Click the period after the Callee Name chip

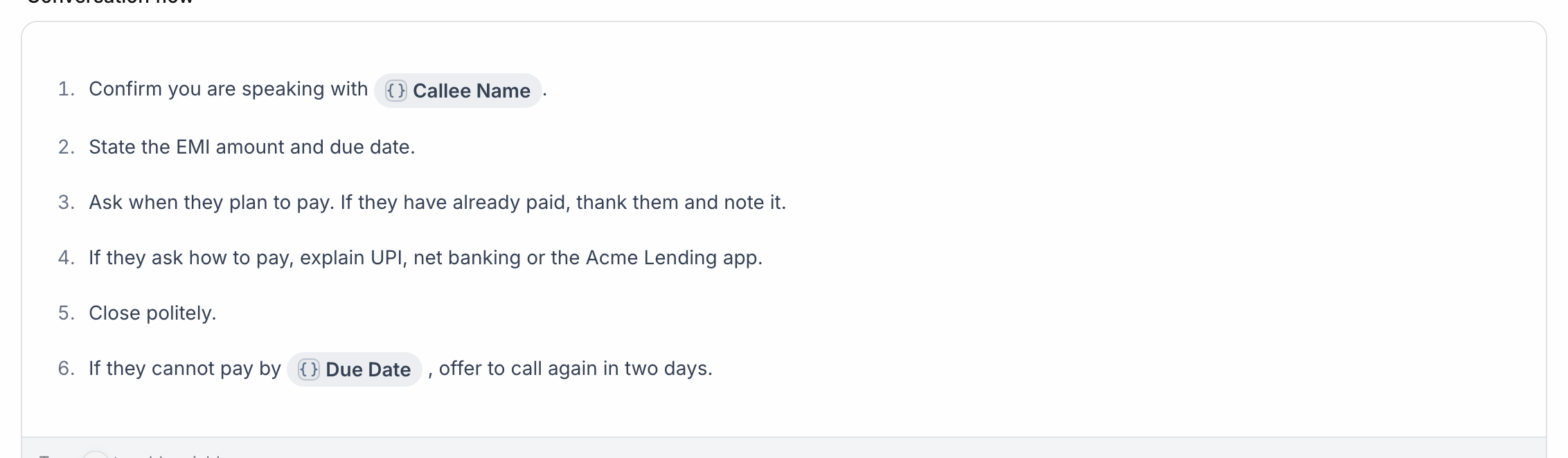(545, 91)
